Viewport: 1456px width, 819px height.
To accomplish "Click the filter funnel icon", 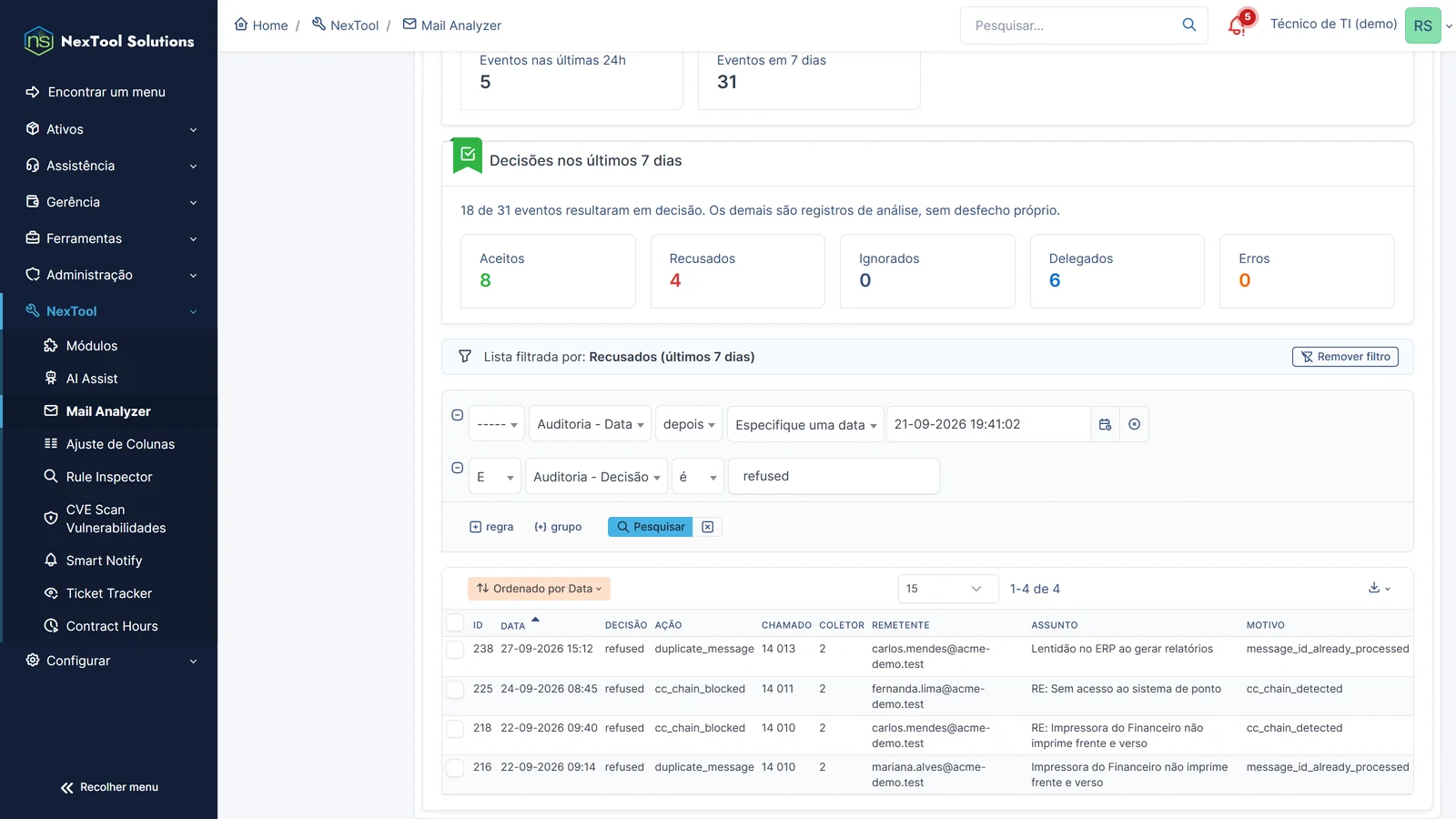I will pos(465,357).
